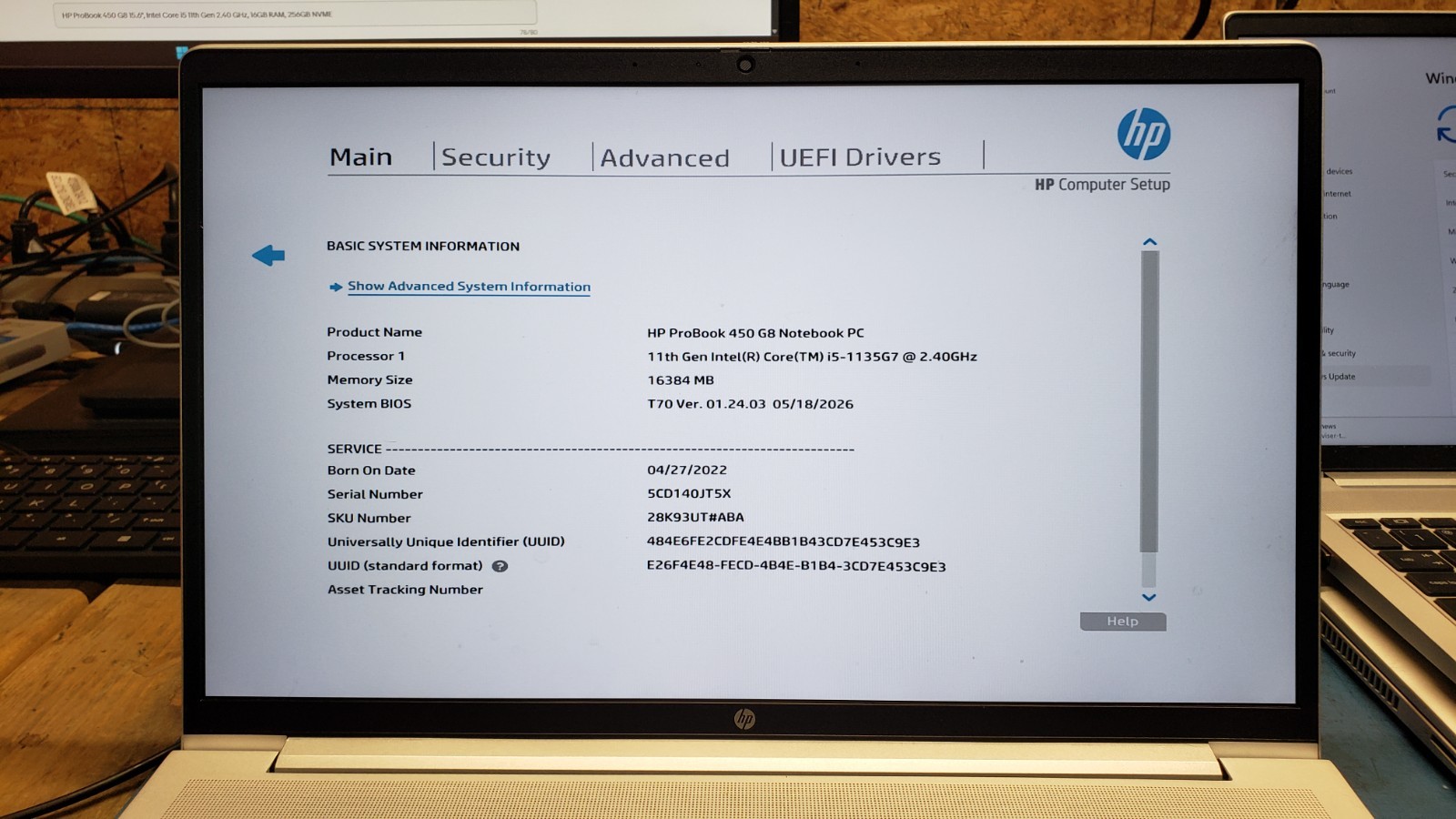Click the SERVICE section heading
1456x819 pixels.
(355, 449)
